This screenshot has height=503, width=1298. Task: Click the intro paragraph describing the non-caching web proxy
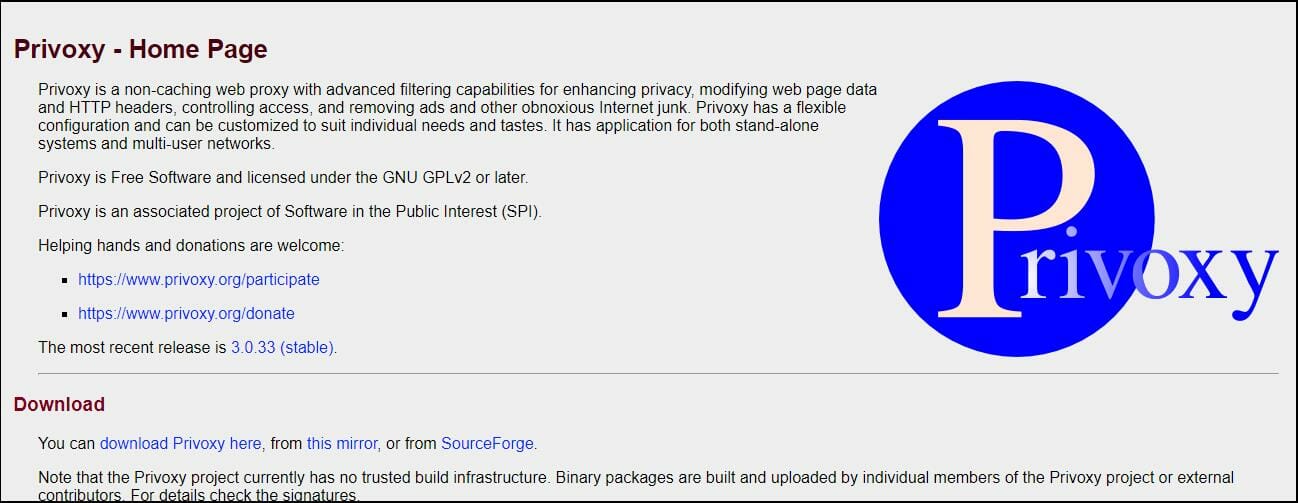(457, 116)
